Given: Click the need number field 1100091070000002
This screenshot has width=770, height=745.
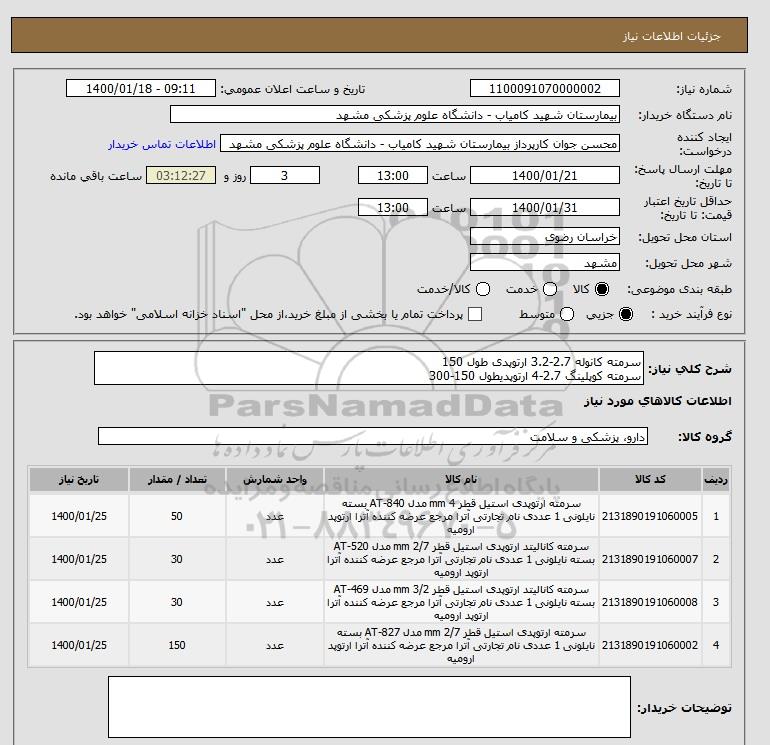Looking at the screenshot, I should (545, 88).
